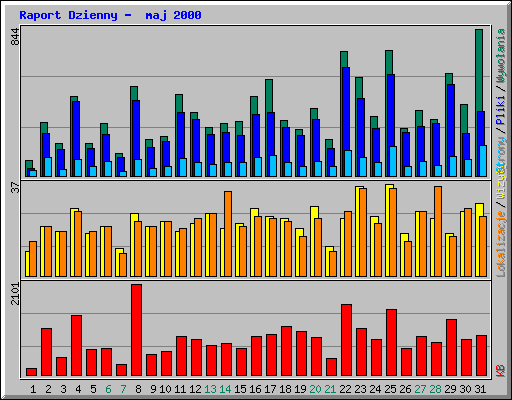Click the Pliki legend label

click(501, 110)
